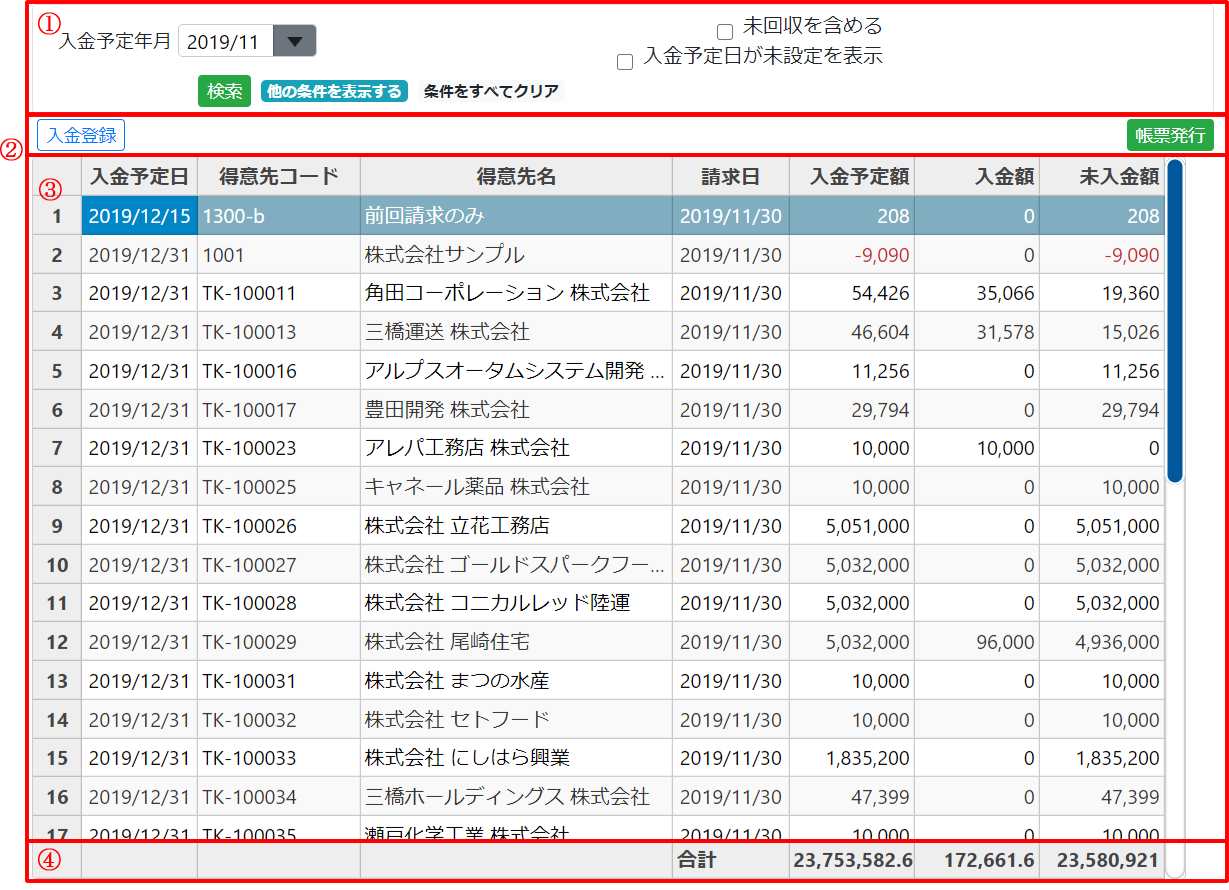Click 条件をすべてクリア button
1229x890 pixels.
point(491,92)
